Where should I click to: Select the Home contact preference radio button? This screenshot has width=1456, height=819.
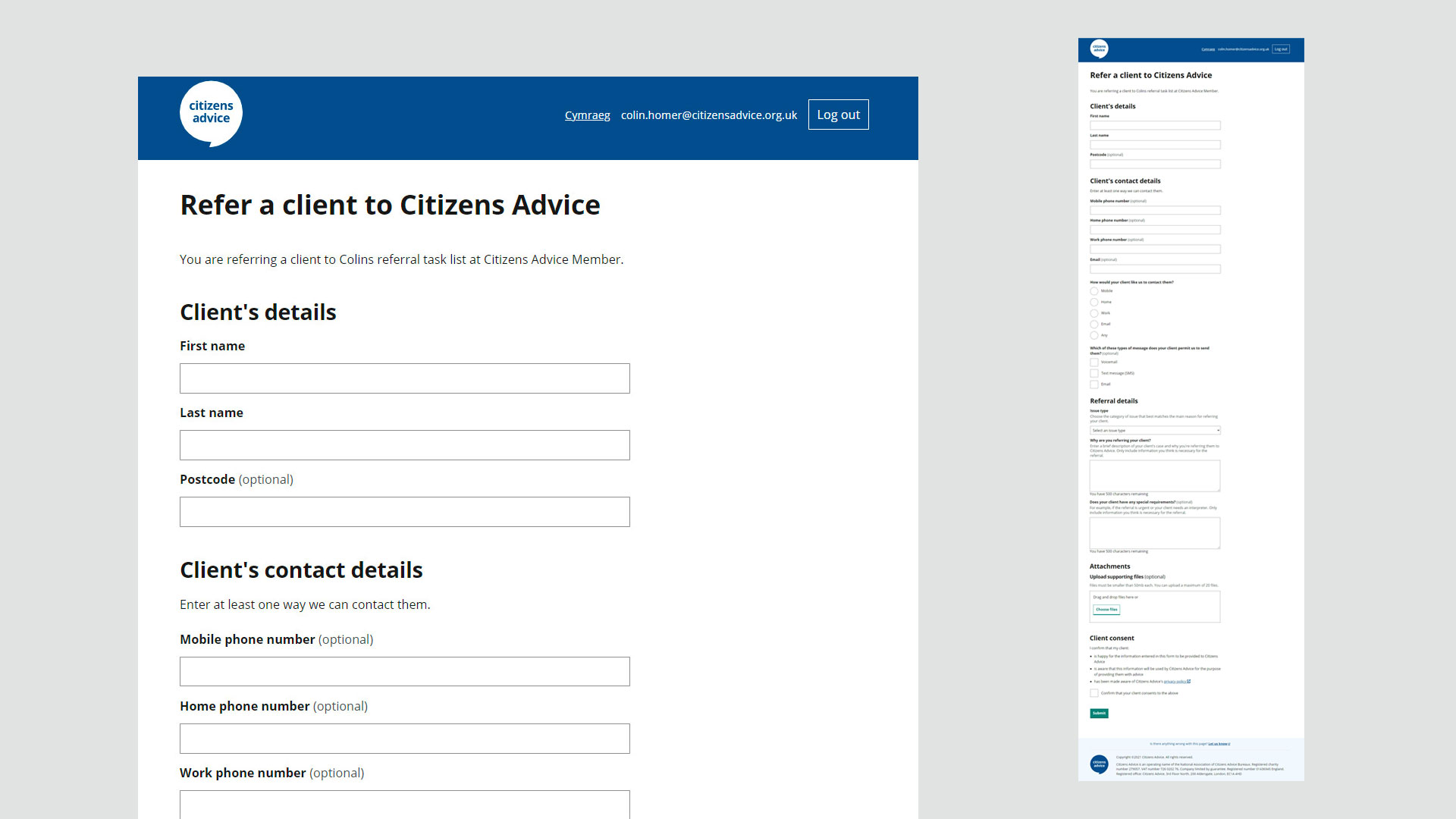click(1094, 302)
